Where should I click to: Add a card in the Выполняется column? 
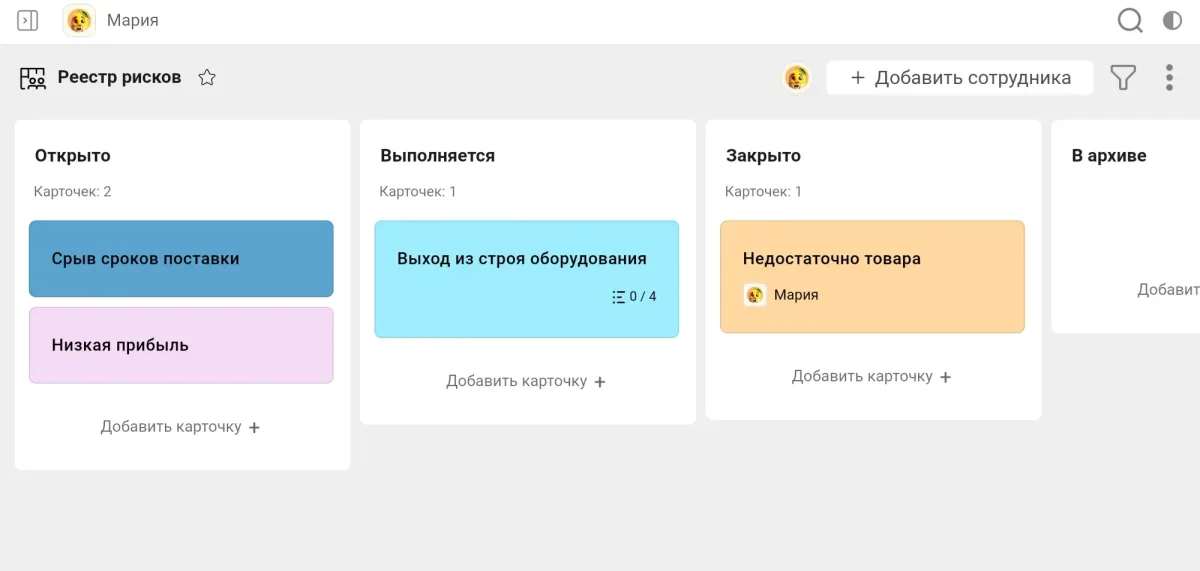[526, 381]
